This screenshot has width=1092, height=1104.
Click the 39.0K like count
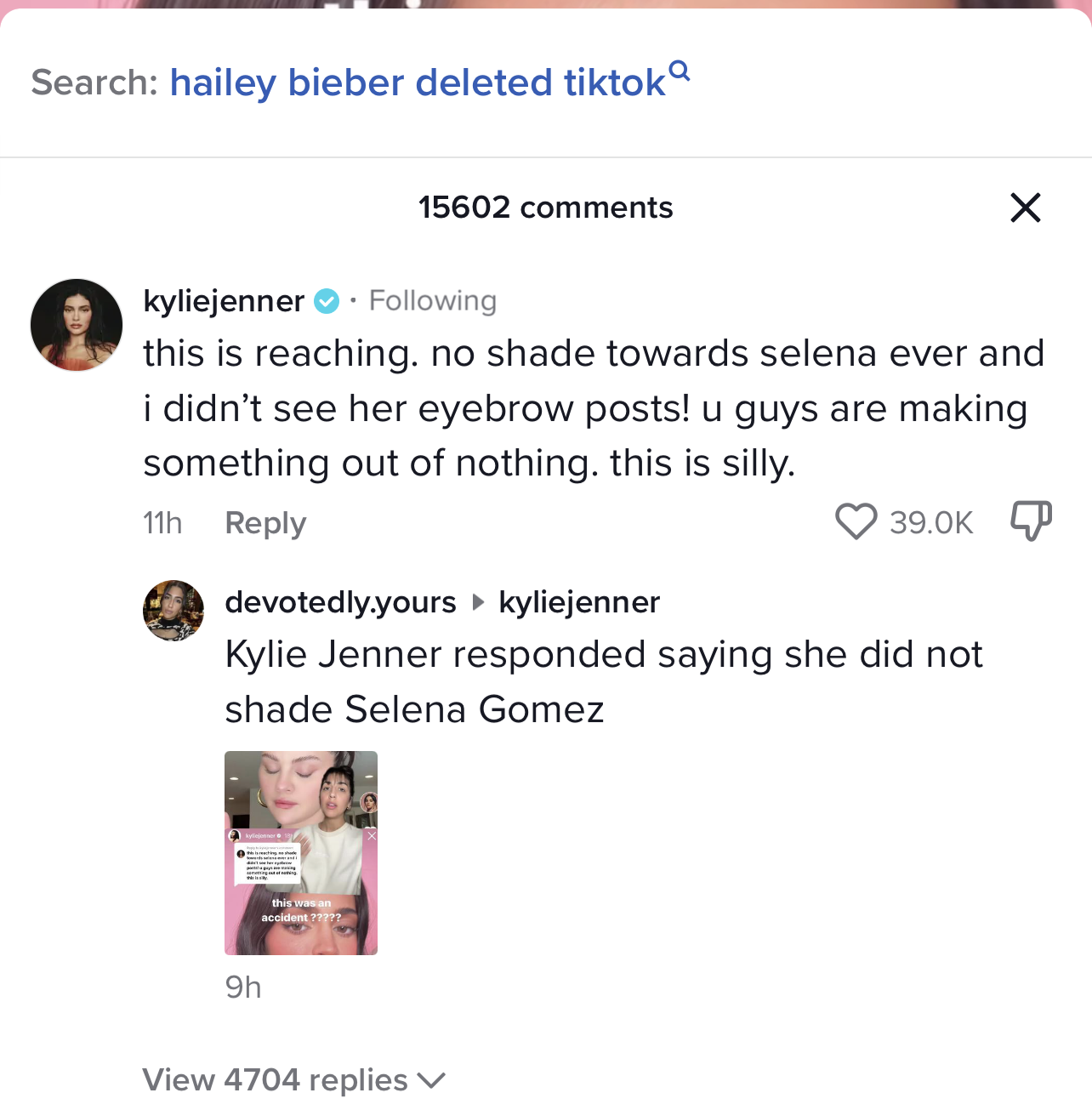point(931,523)
